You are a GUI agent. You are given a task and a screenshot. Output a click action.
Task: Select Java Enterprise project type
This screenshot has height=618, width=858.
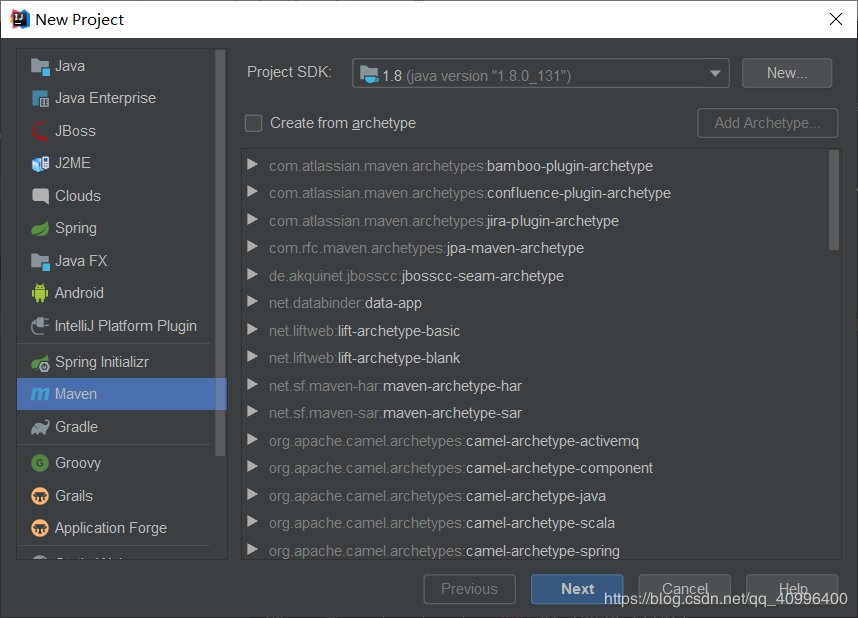click(116, 99)
